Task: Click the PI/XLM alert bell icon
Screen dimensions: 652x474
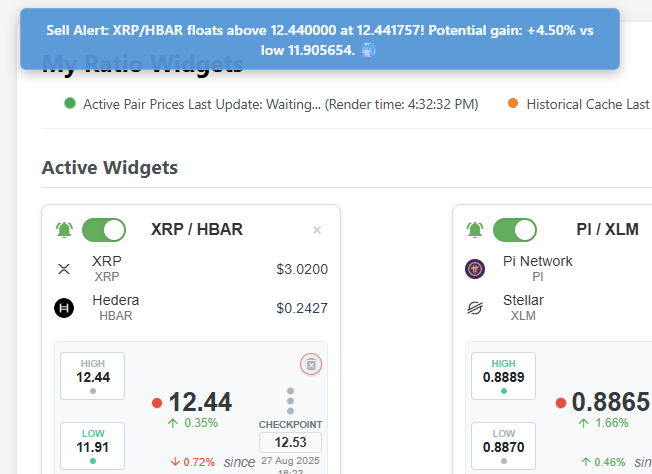Action: 476,230
